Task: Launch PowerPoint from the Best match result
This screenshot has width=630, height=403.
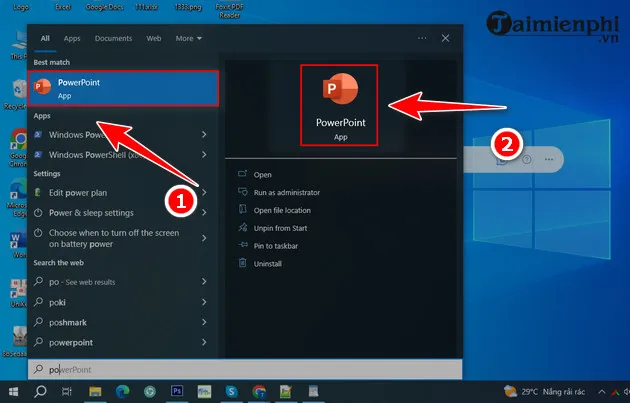Action: pyautogui.click(x=123, y=88)
